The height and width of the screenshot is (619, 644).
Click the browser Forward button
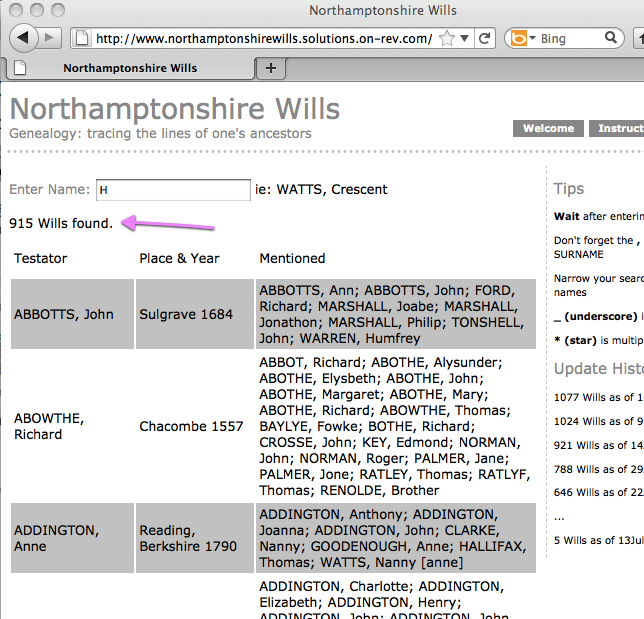(x=52, y=38)
